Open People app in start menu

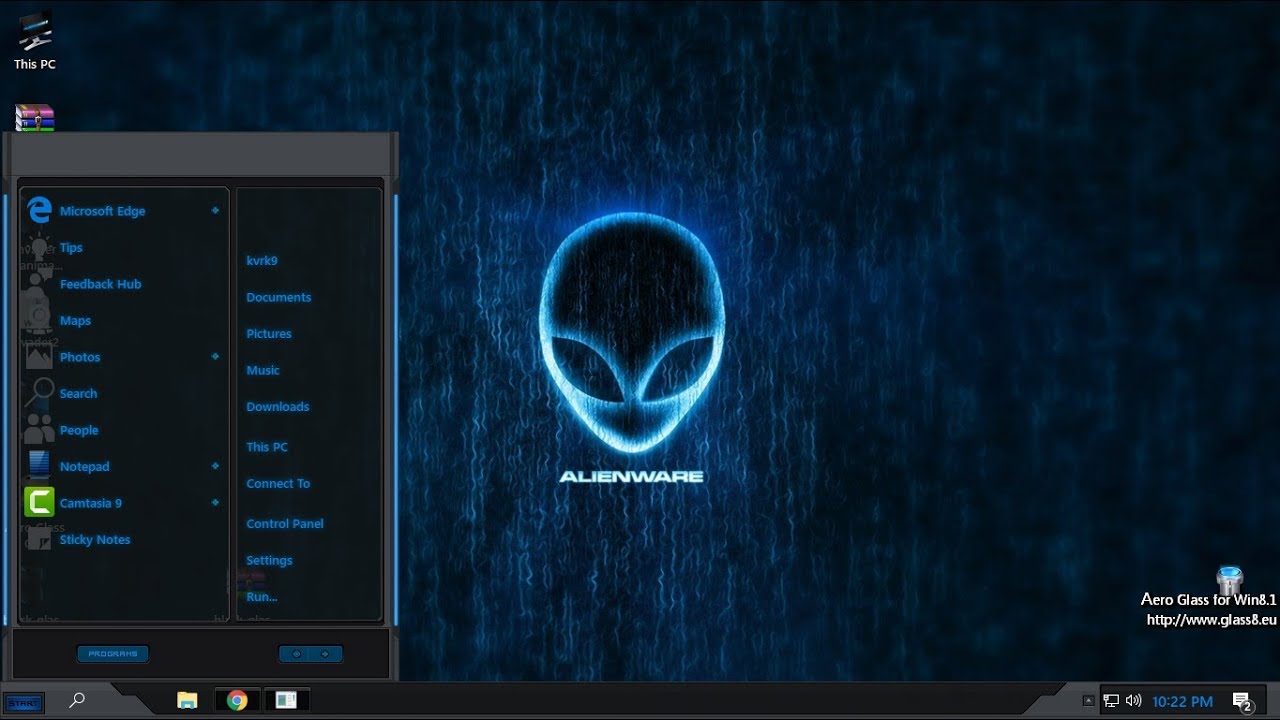coord(124,430)
